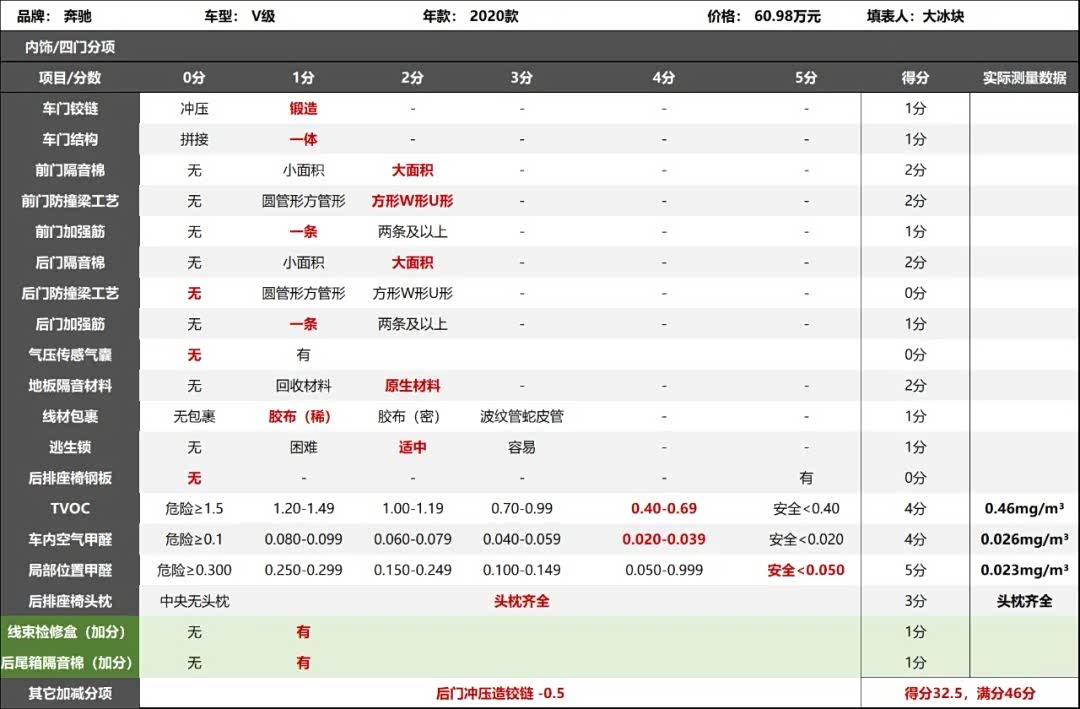Click the 车门铰链 row label

click(x=70, y=109)
